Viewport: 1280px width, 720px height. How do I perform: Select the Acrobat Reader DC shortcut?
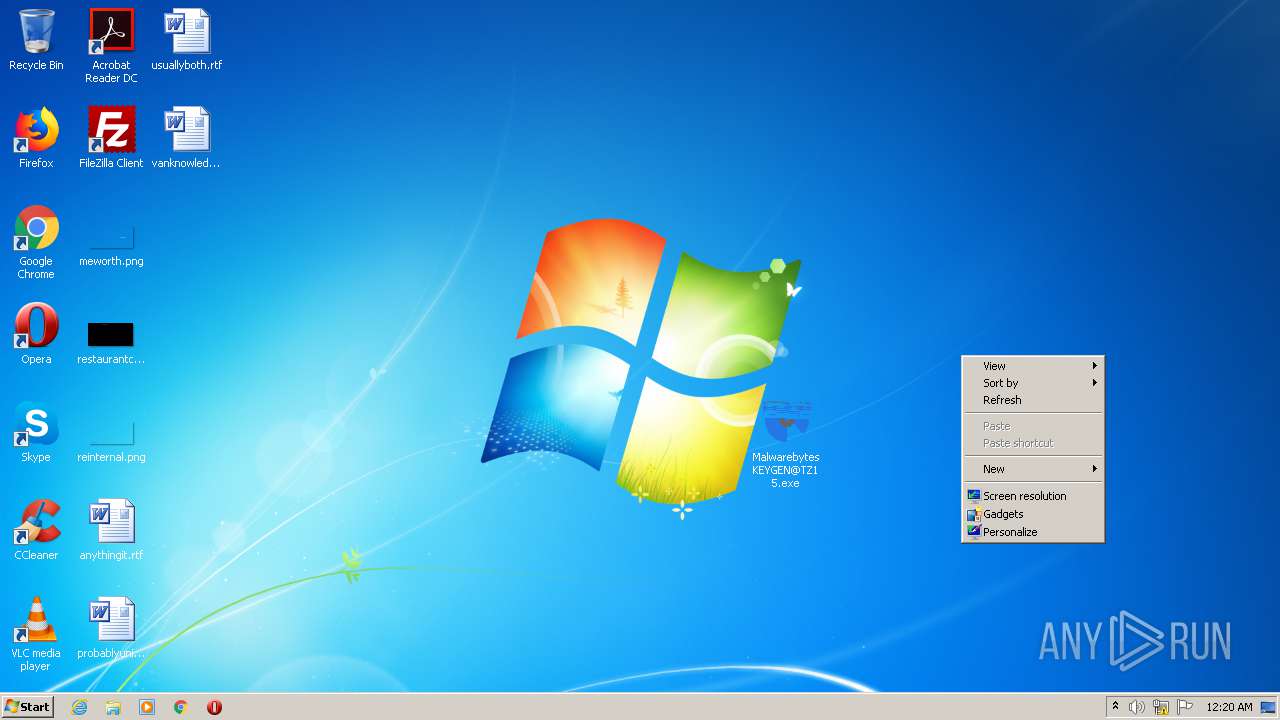click(111, 46)
